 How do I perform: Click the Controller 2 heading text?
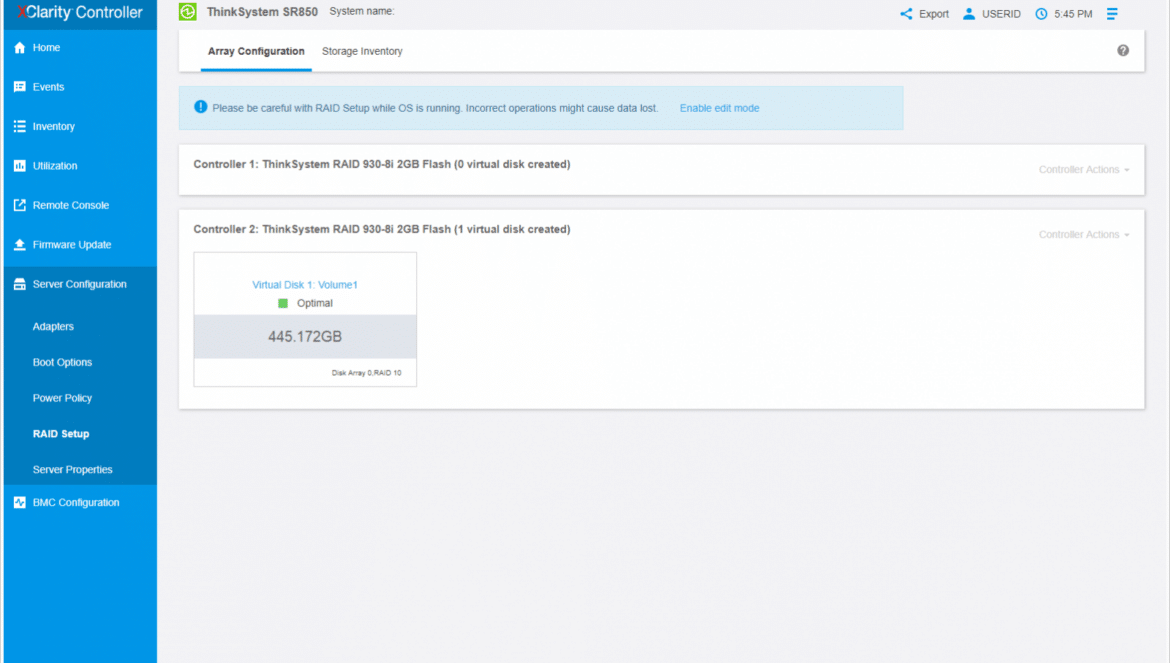point(381,229)
